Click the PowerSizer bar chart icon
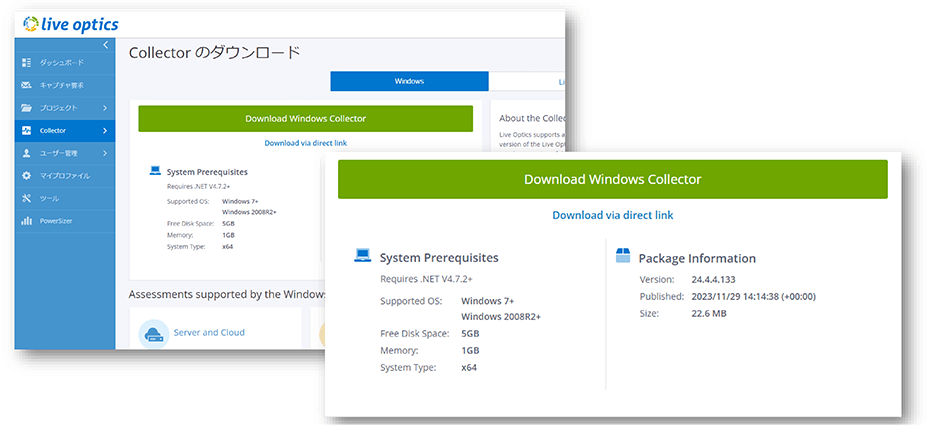 click(27, 220)
